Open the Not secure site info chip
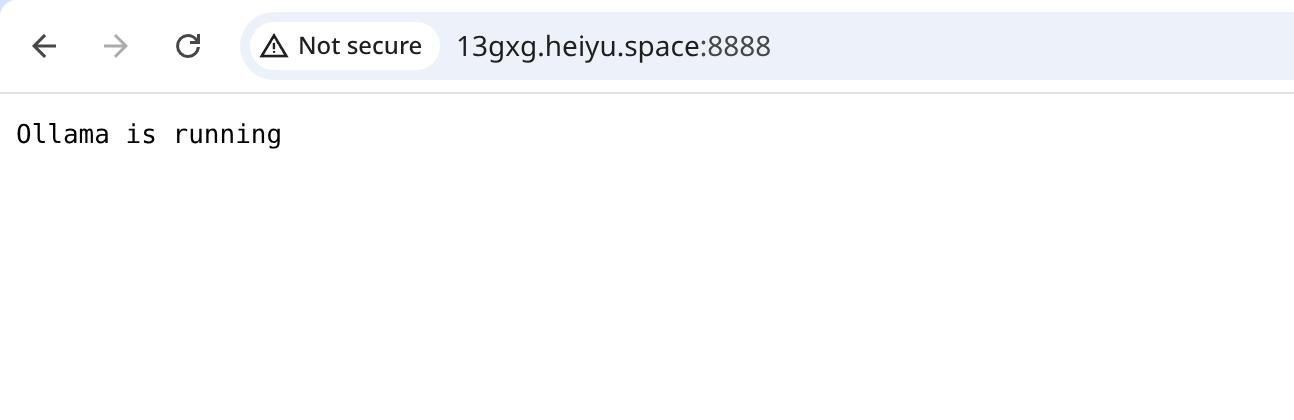 [344, 46]
